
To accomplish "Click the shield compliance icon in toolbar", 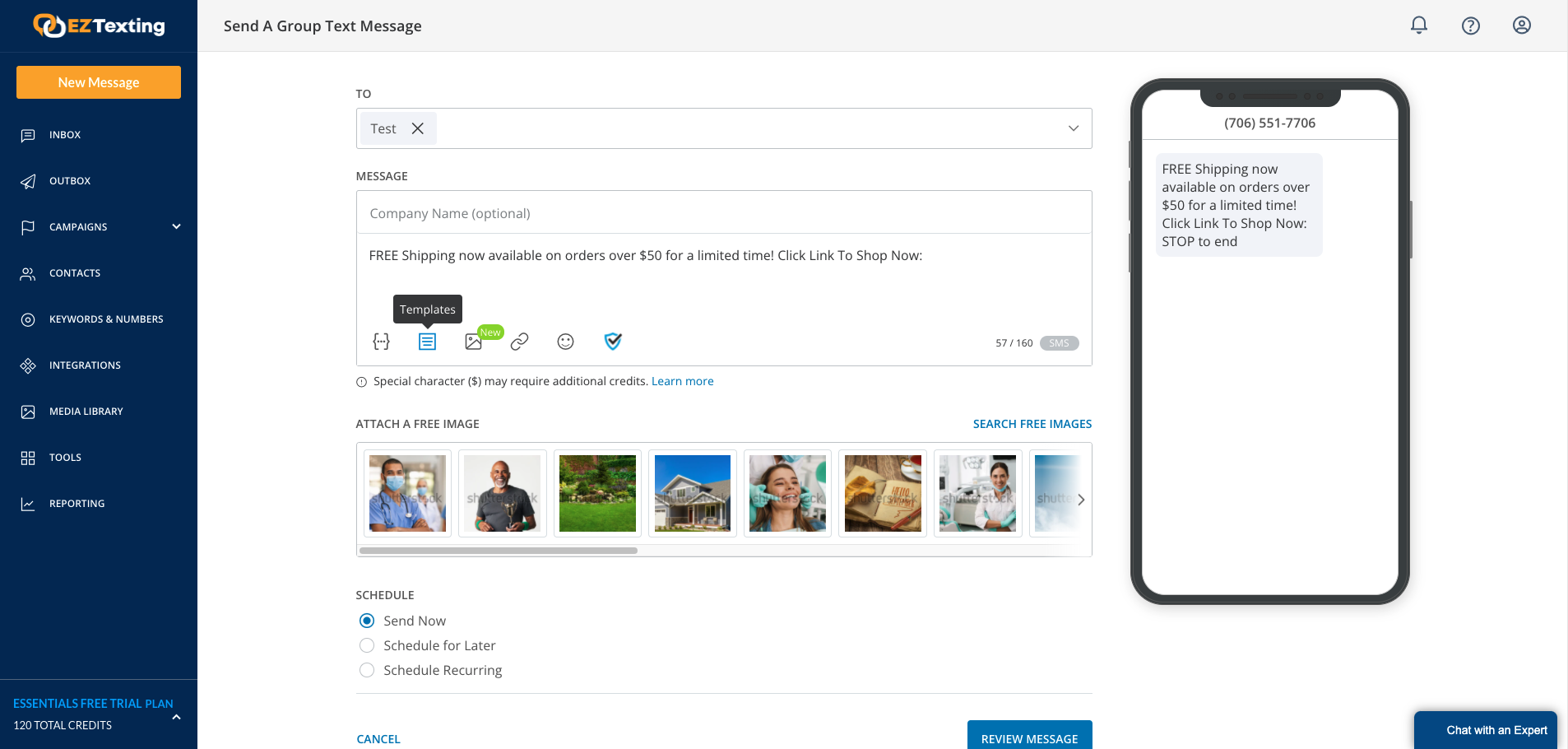I will [612, 341].
